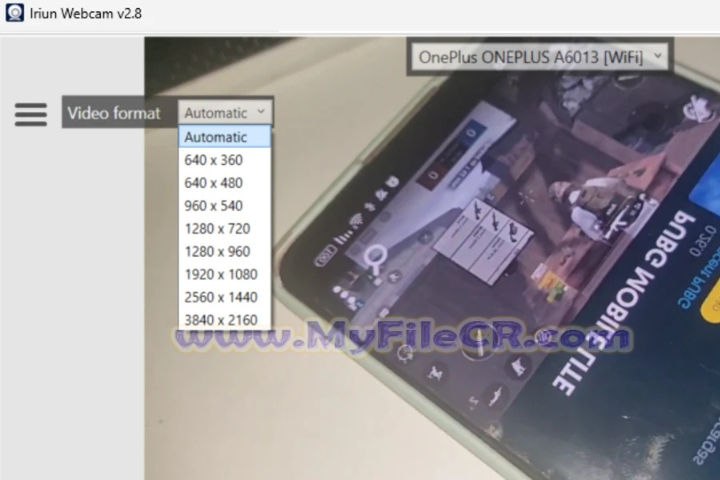Image resolution: width=720 pixels, height=480 pixels.
Task: Choose 640 x 480 resolution
Action: tap(225, 183)
